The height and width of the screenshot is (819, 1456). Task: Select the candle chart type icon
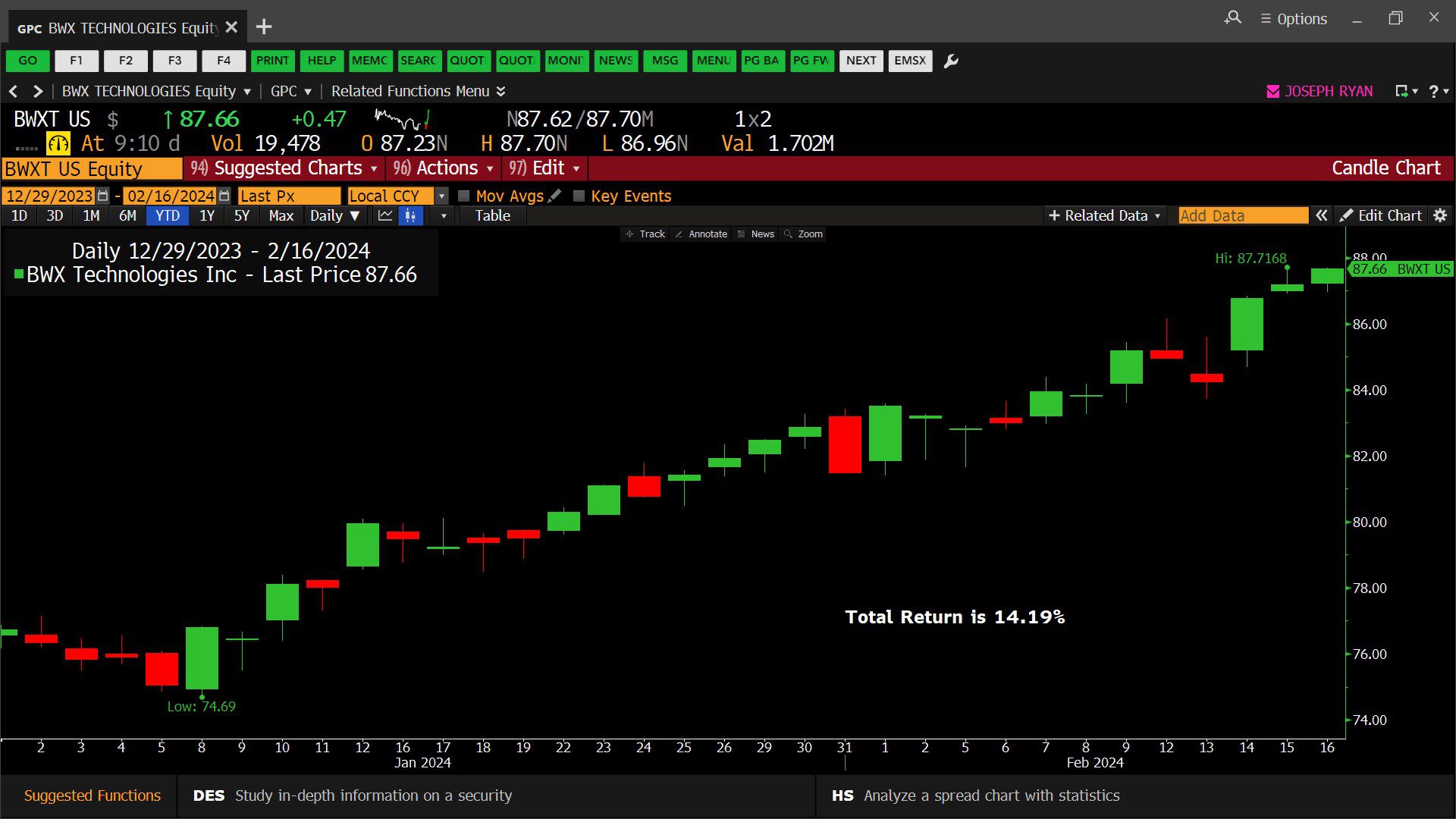(x=410, y=216)
